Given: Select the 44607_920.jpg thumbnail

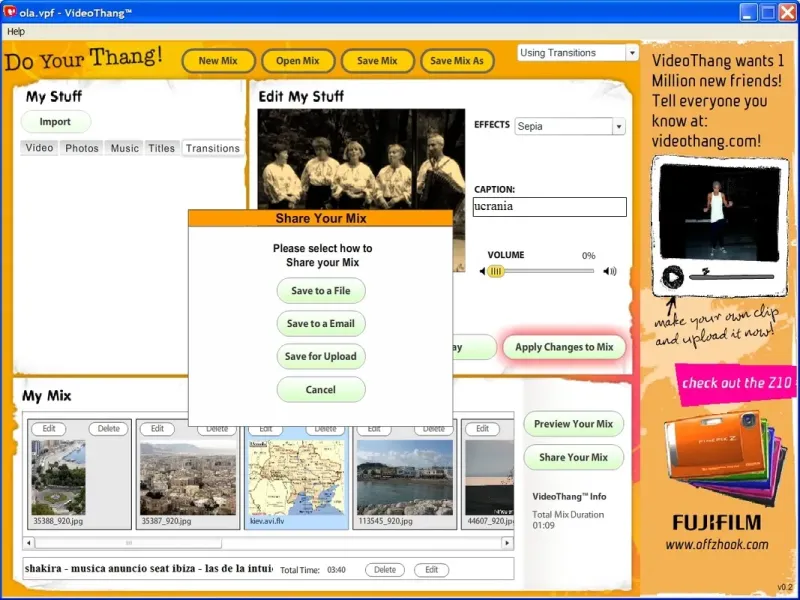Looking at the screenshot, I should tap(489, 478).
